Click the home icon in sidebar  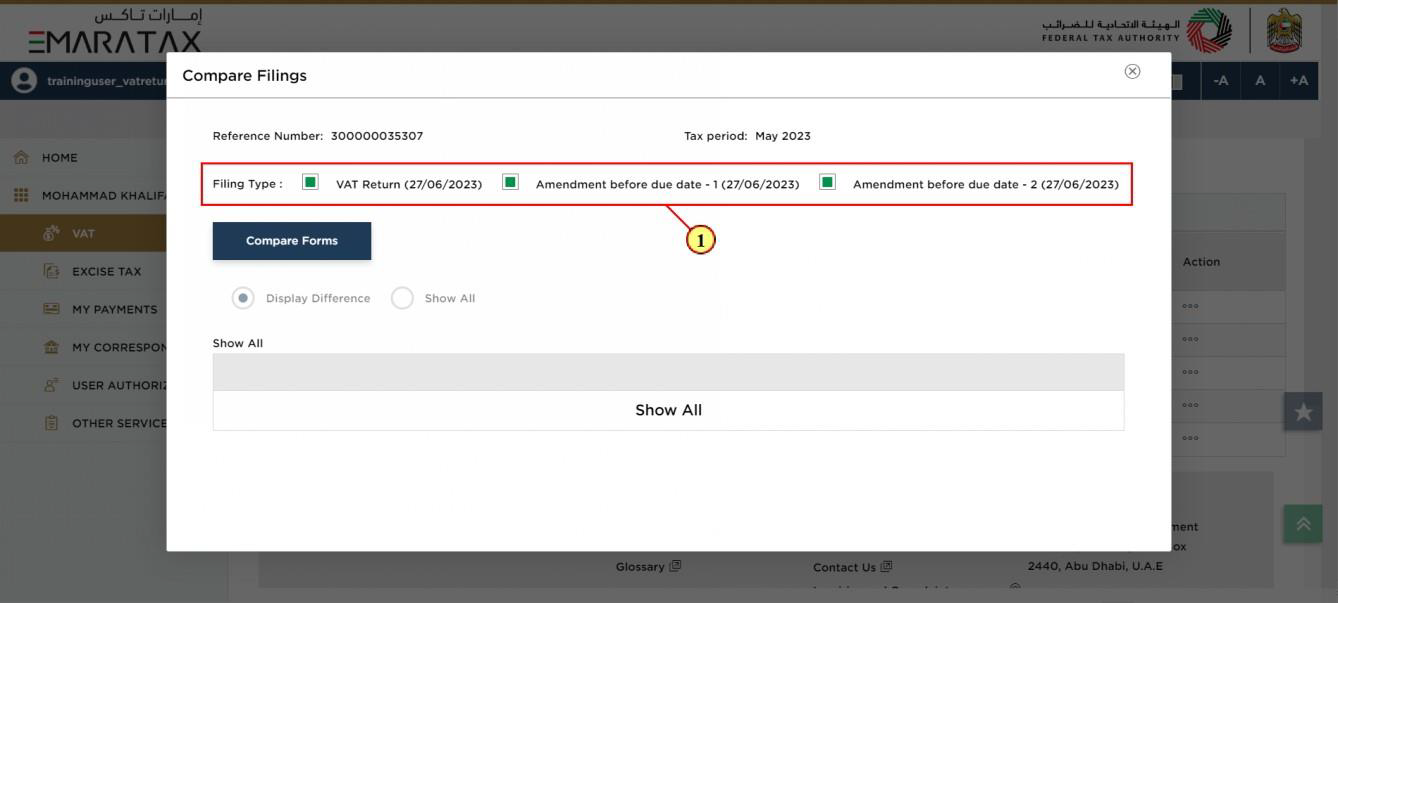click(21, 158)
